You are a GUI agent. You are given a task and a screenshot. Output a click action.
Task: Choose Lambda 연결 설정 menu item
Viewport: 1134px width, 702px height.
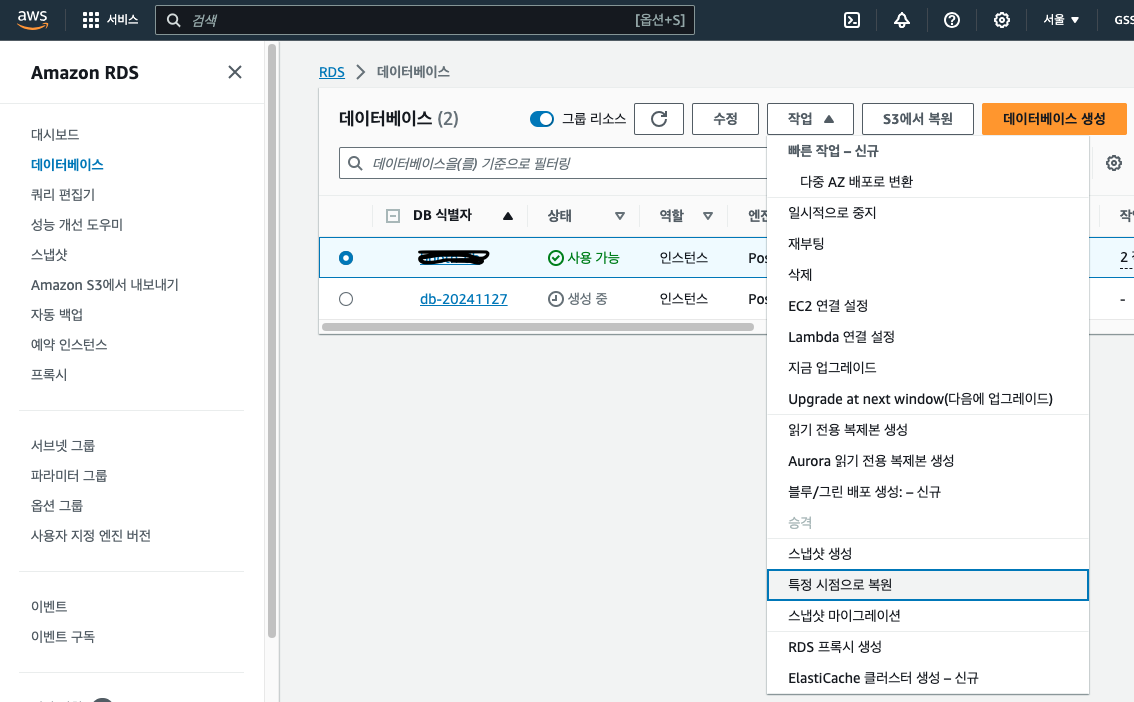[x=928, y=337]
